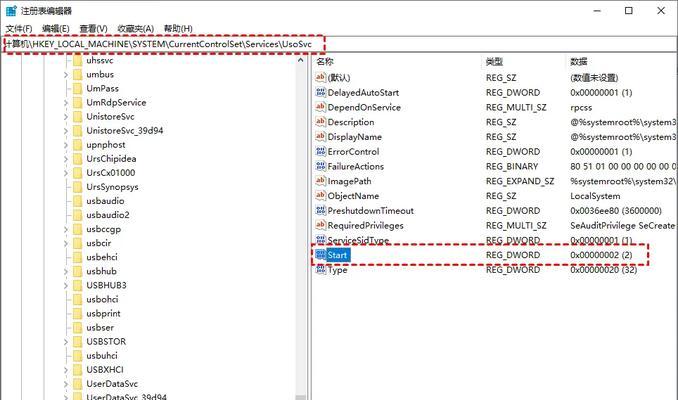678x400 pixels.
Task: Select the usbehci key
Action: tap(102, 257)
